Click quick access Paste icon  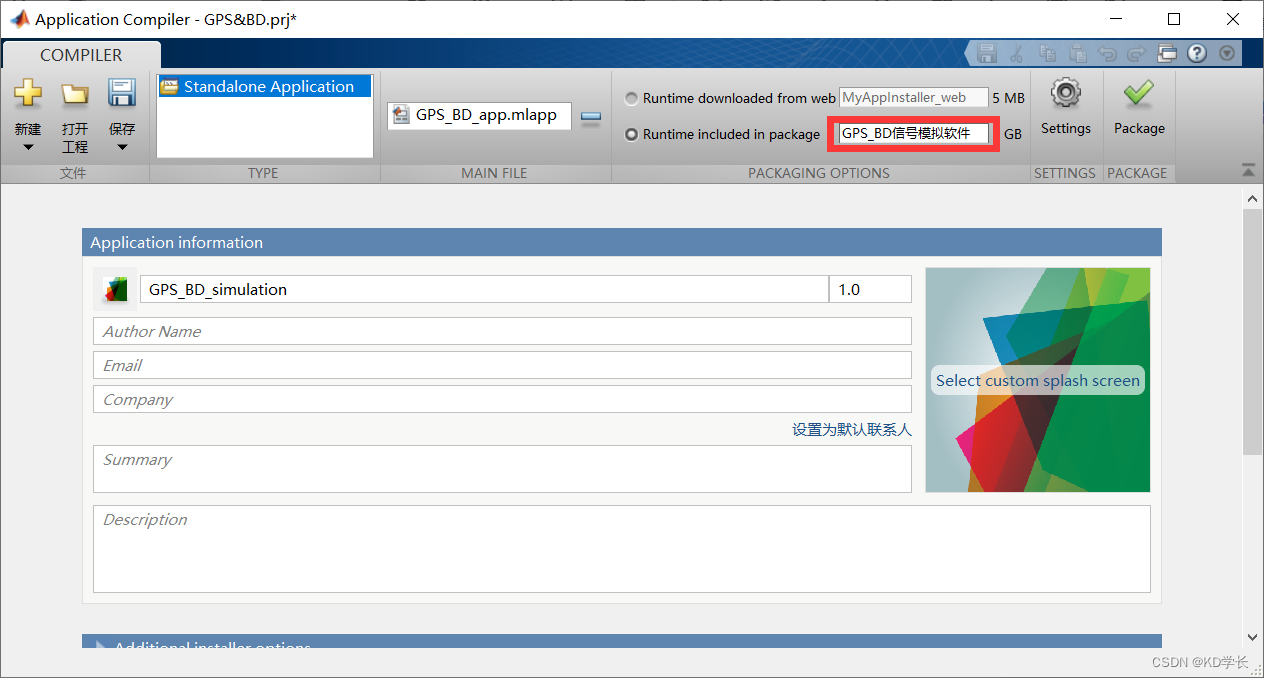click(x=1077, y=54)
